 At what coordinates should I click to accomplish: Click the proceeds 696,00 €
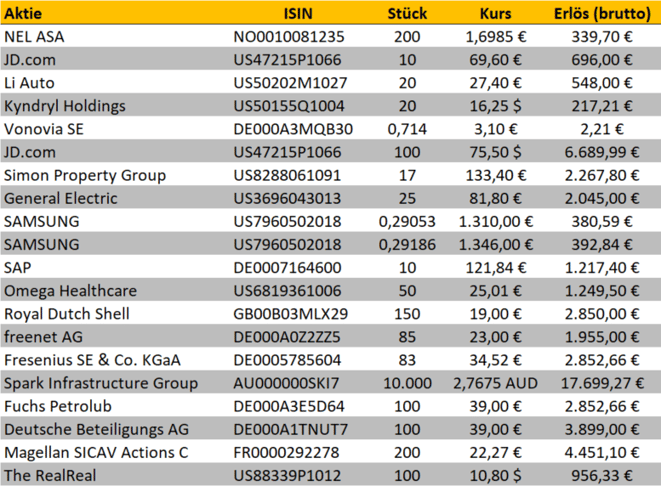[x=602, y=60]
